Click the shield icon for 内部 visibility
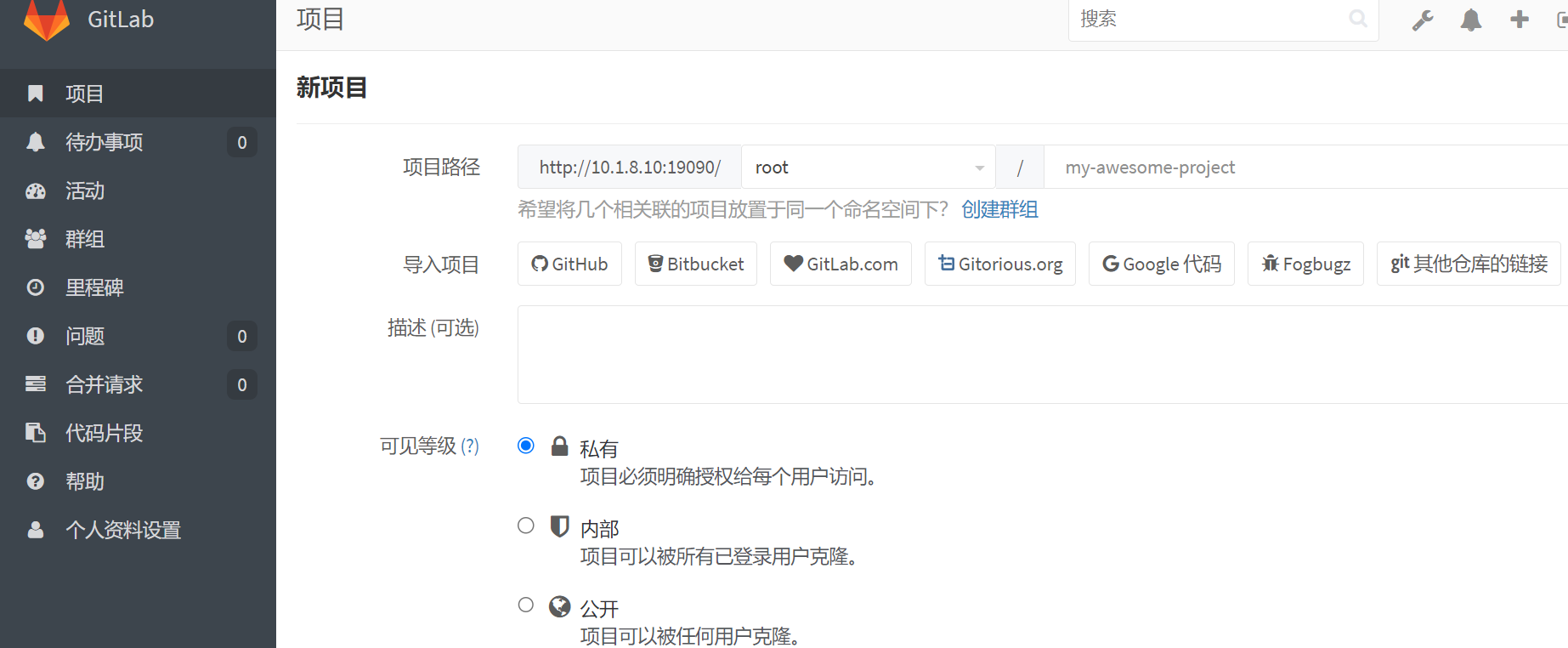The width and height of the screenshot is (1568, 648). [x=559, y=526]
